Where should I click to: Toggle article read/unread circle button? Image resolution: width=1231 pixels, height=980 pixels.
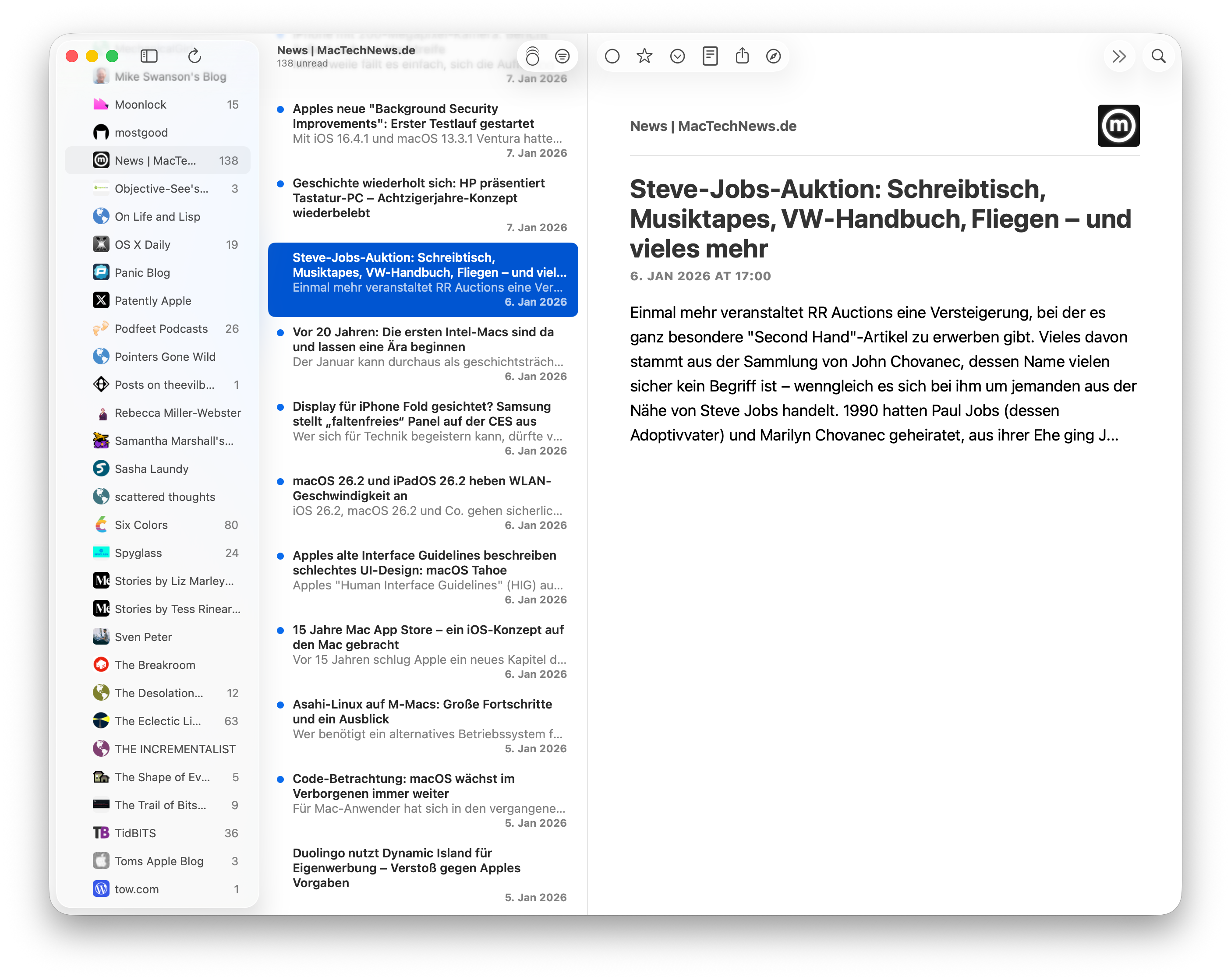coord(612,56)
